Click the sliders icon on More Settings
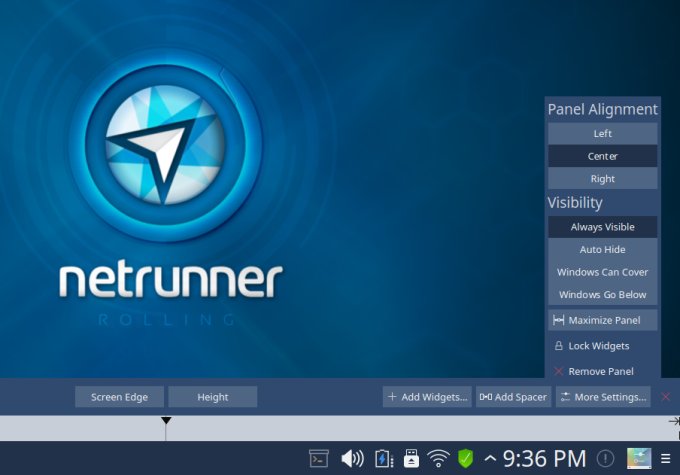Screen dimensions: 680x475 (565, 396)
